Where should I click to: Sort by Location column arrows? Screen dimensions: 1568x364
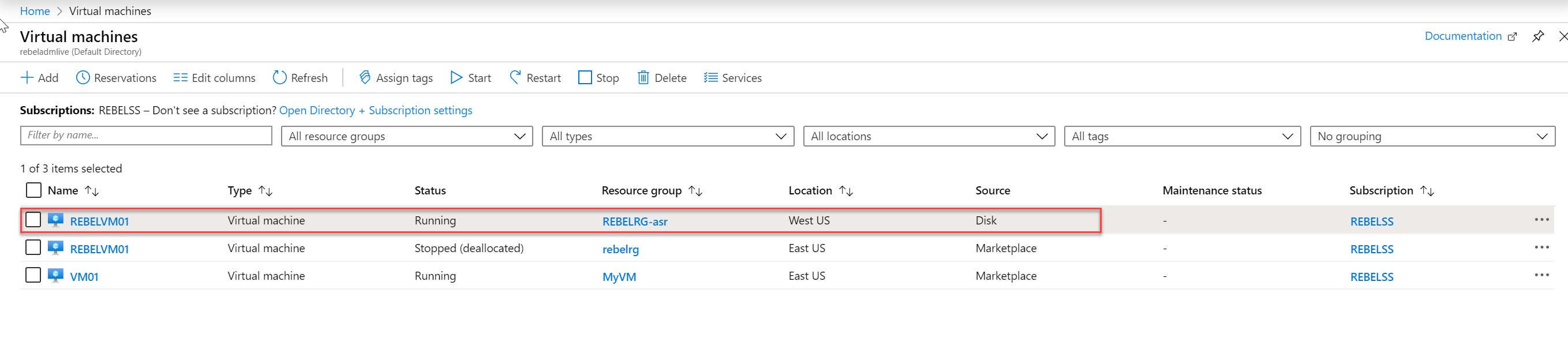[846, 191]
